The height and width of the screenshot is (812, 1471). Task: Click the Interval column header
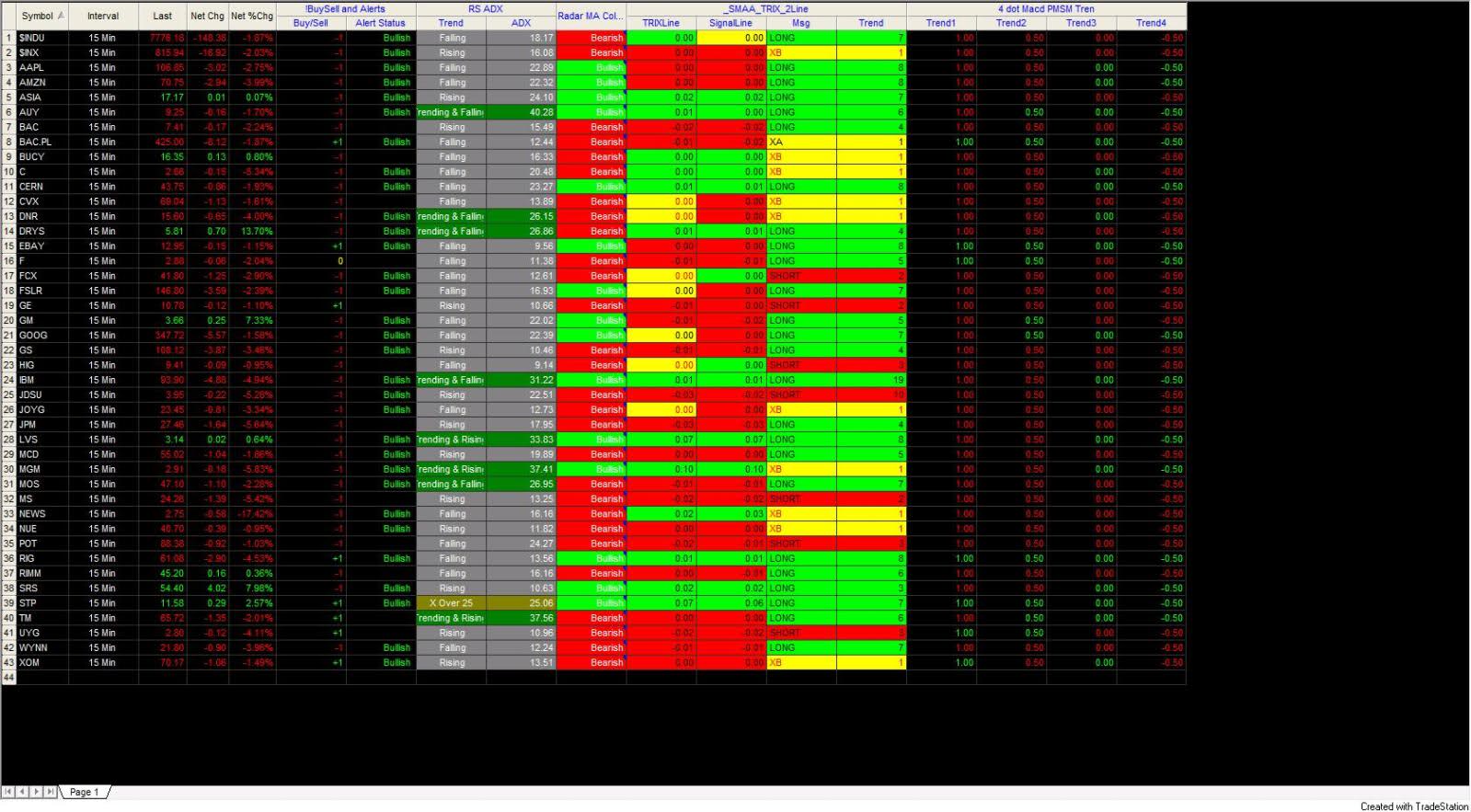point(103,16)
